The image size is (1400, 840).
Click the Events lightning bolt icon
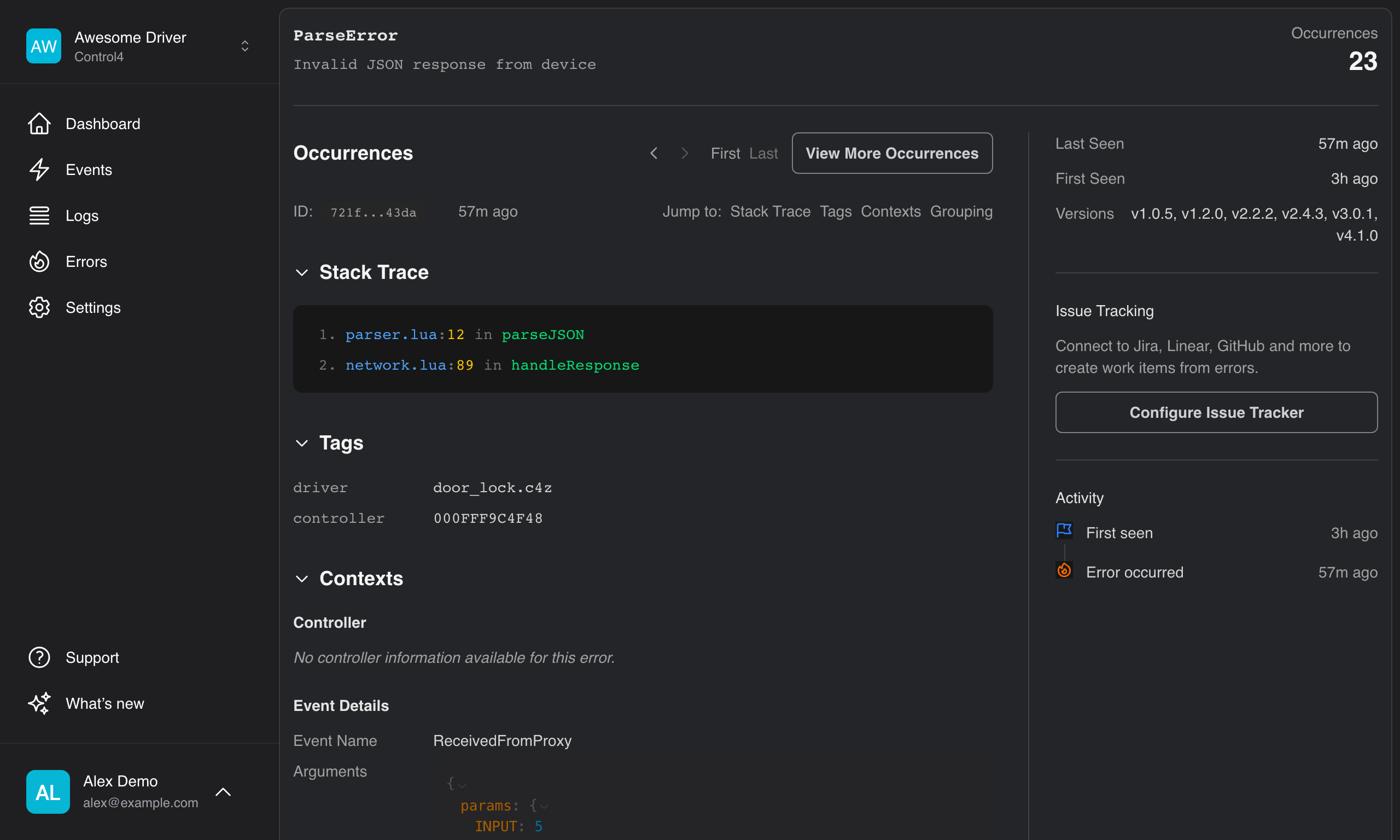(39, 169)
